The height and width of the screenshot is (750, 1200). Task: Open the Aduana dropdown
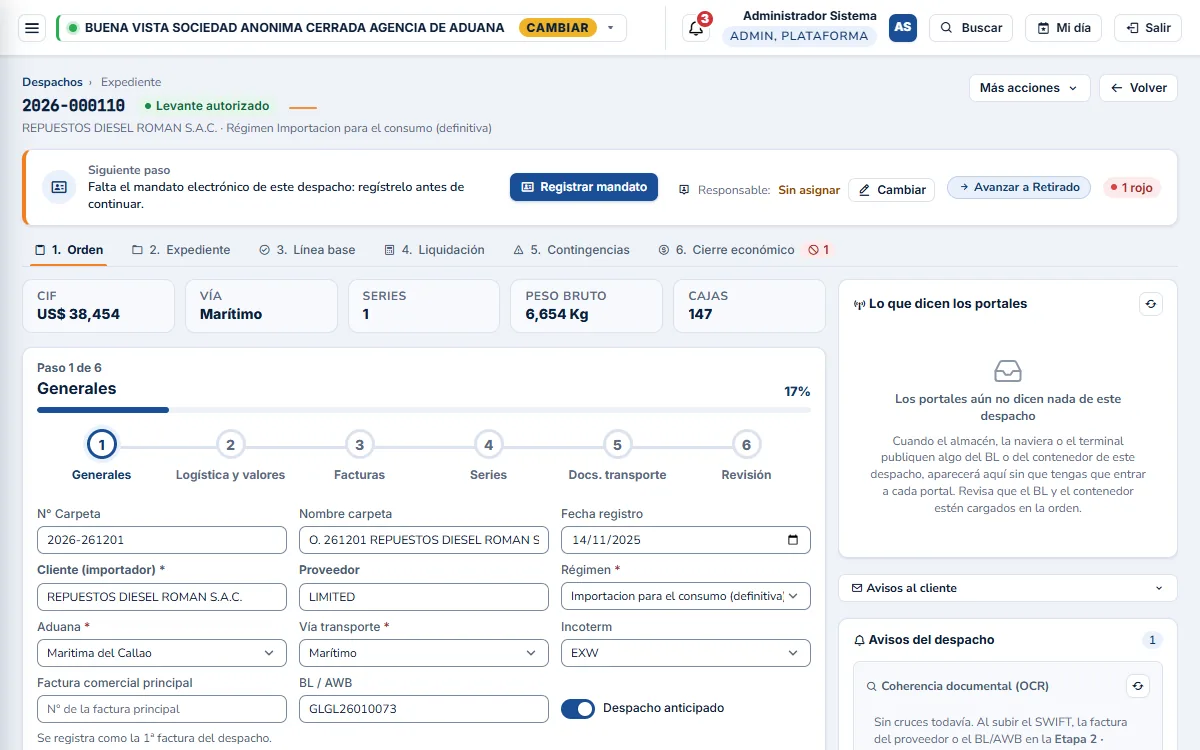[x=162, y=653]
